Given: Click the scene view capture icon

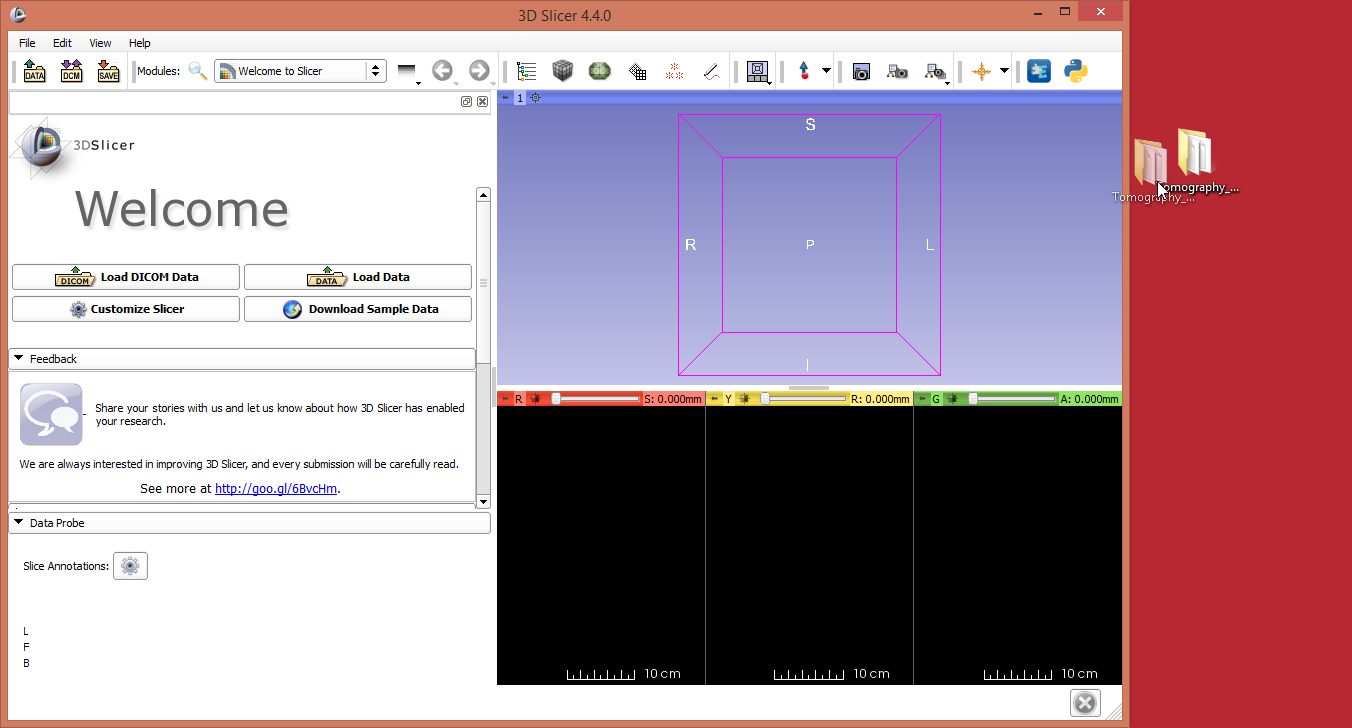Looking at the screenshot, I should [x=898, y=71].
